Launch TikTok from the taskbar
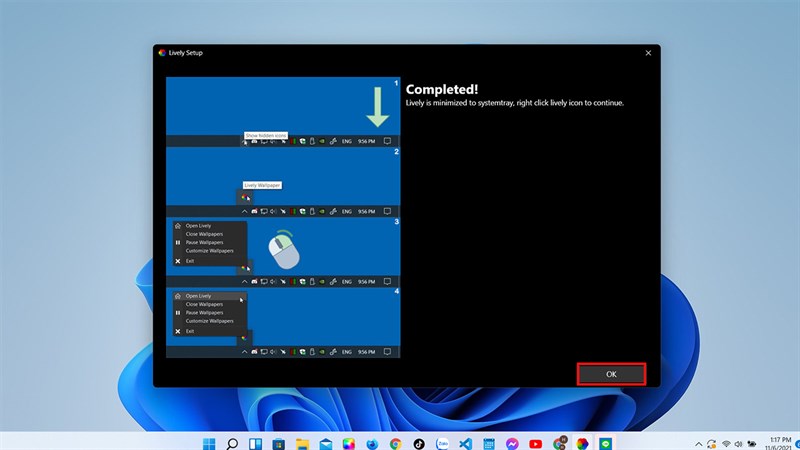 418,442
